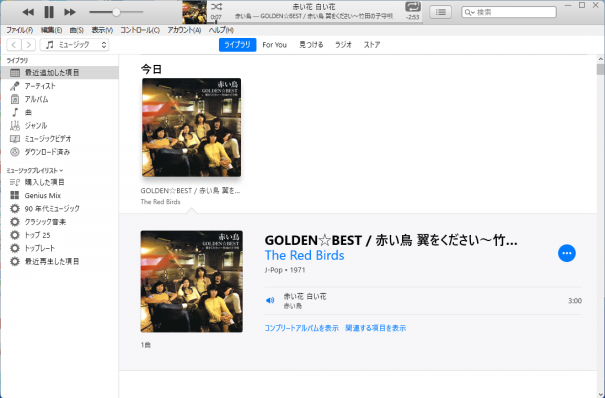This screenshot has width=605, height=398.
Task: Select the 赤い花 白い花 track title
Action: [x=305, y=296]
